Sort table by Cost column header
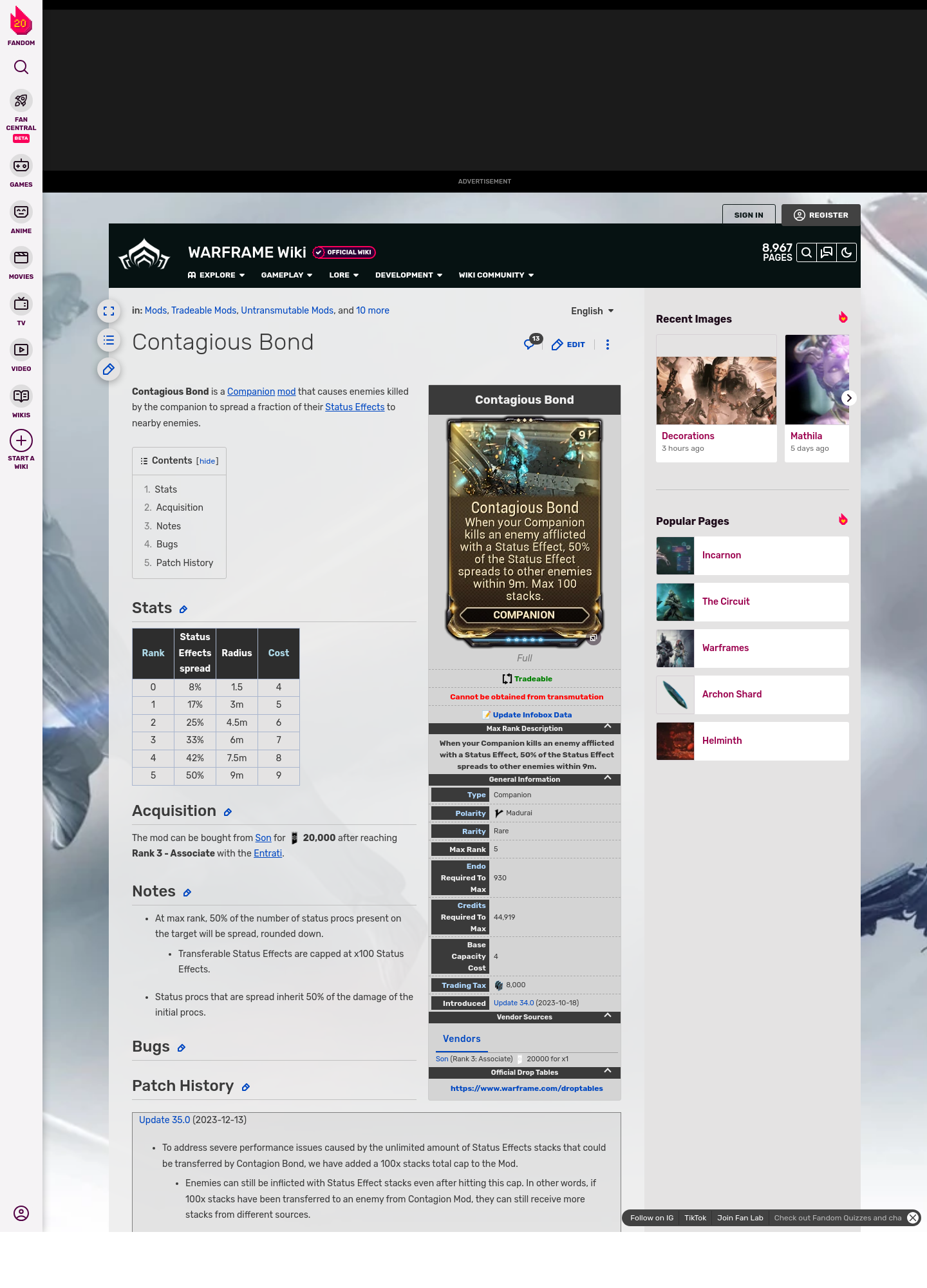The width and height of the screenshot is (927, 1288). coord(279,653)
